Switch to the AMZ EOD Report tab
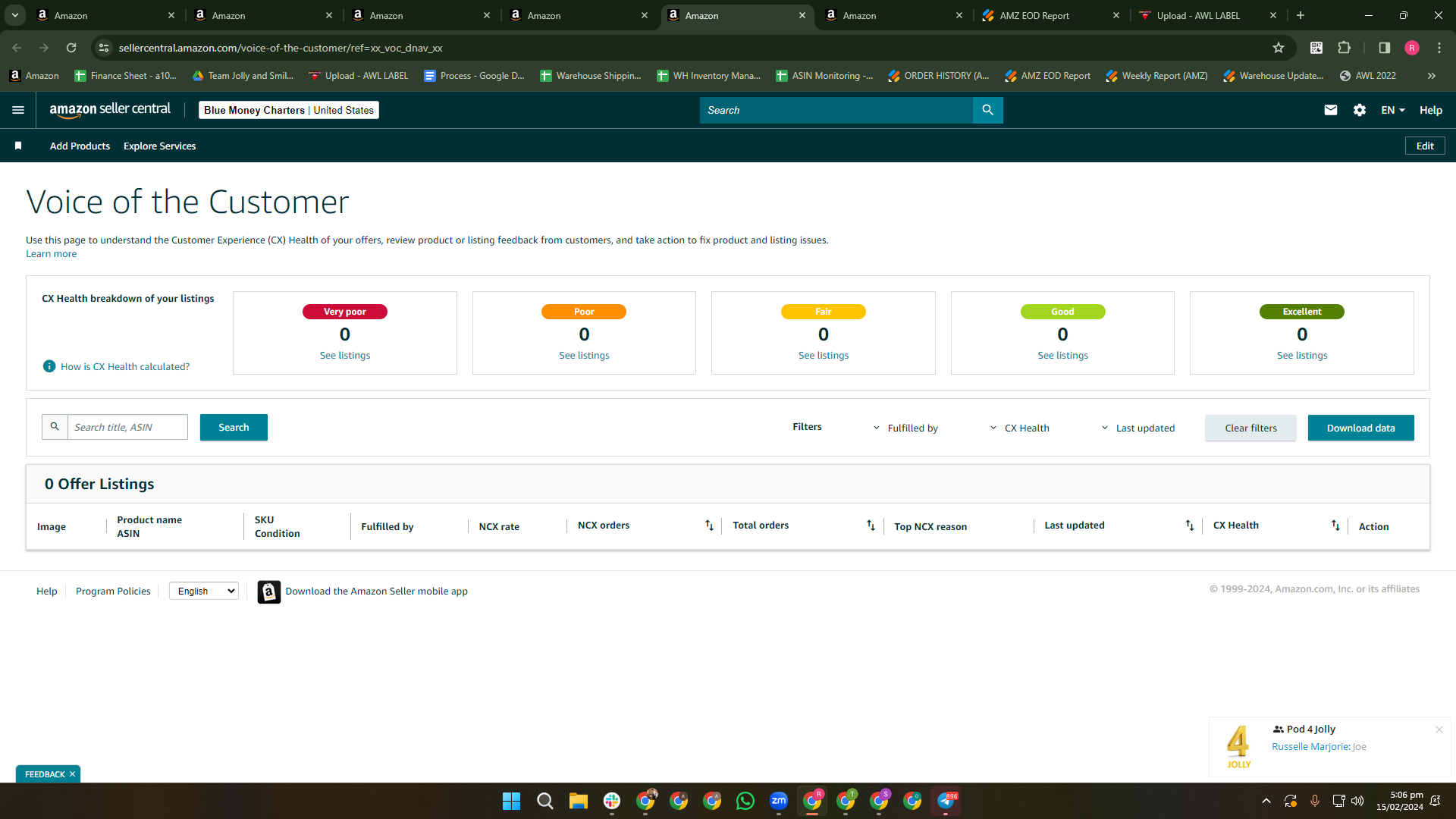This screenshot has height=819, width=1456. pos(1050,15)
